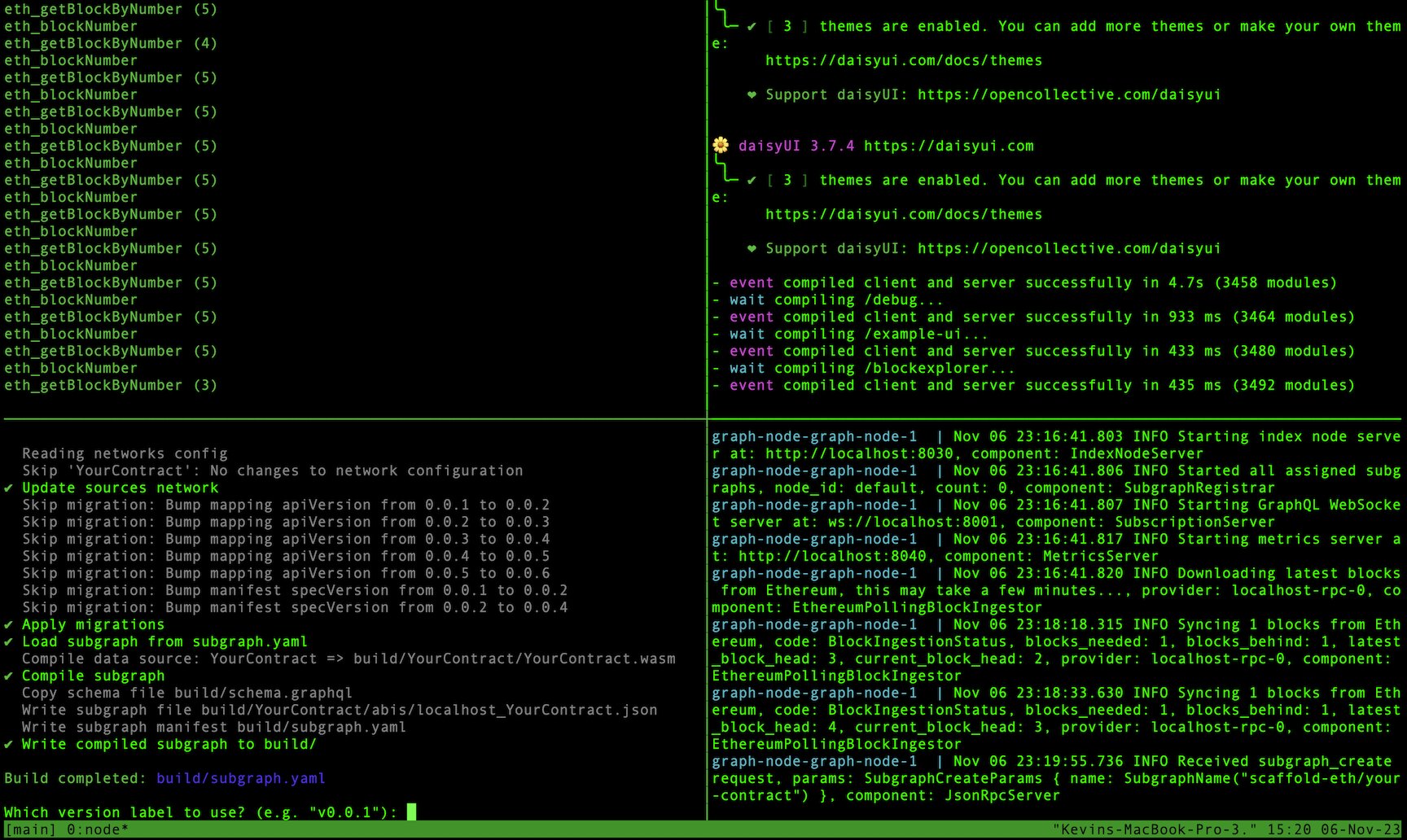Click the checkmark beside Apply migrations

coord(9,624)
